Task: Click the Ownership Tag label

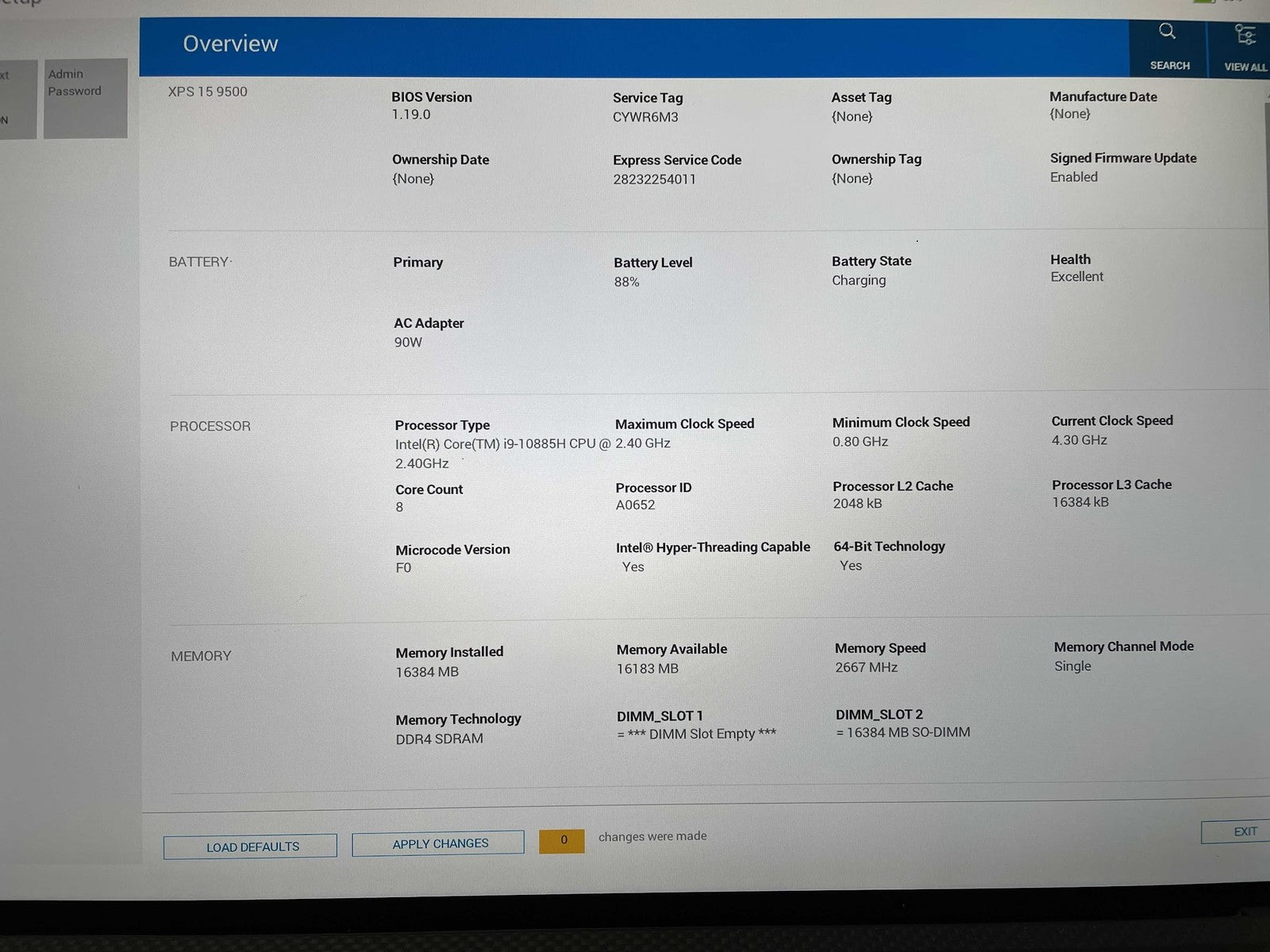Action: pyautogui.click(x=876, y=159)
